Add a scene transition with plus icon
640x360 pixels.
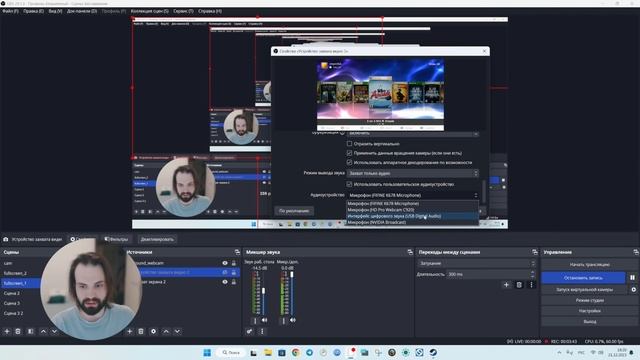[507, 285]
